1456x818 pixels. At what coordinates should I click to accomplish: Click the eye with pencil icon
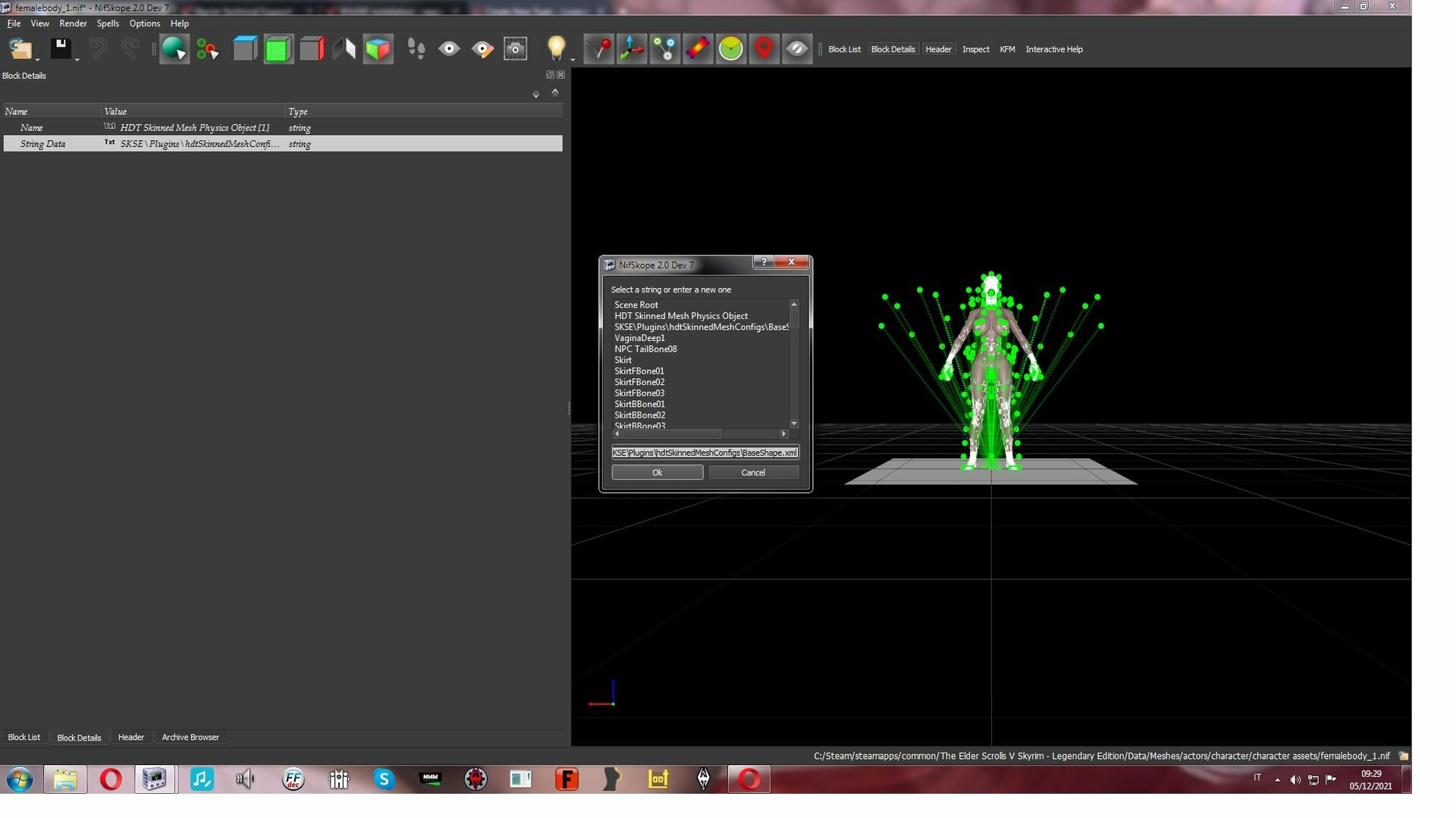tap(482, 49)
